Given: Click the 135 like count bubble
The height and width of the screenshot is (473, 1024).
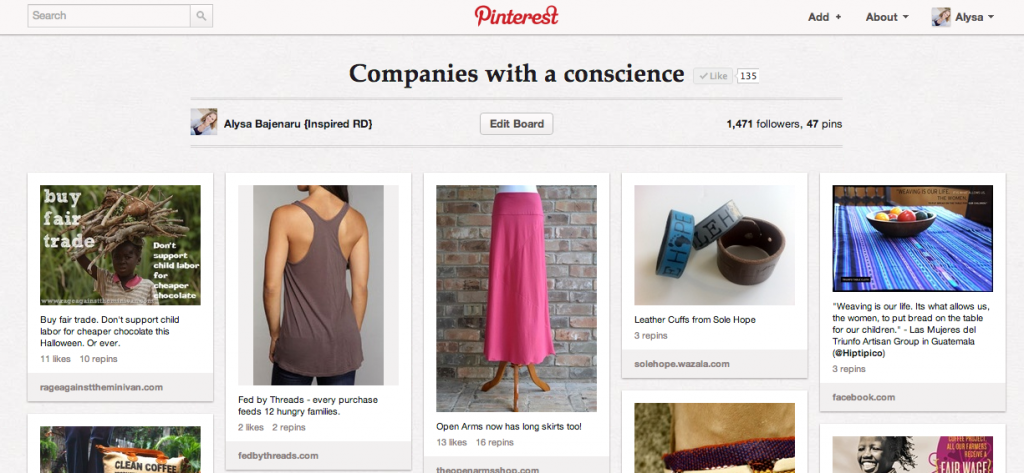Looking at the screenshot, I should coord(748,76).
